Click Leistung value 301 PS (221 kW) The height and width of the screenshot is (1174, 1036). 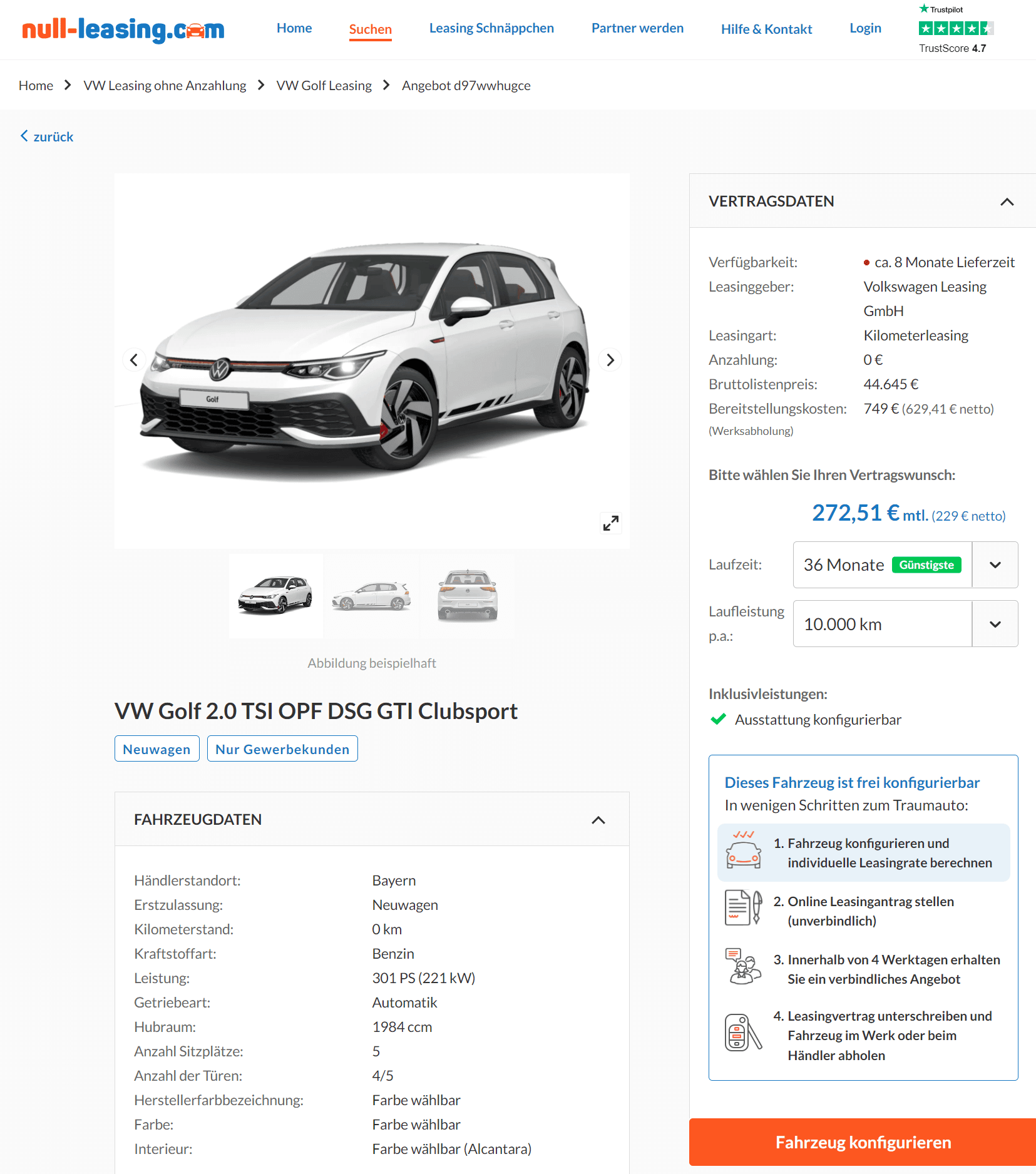[x=424, y=979]
